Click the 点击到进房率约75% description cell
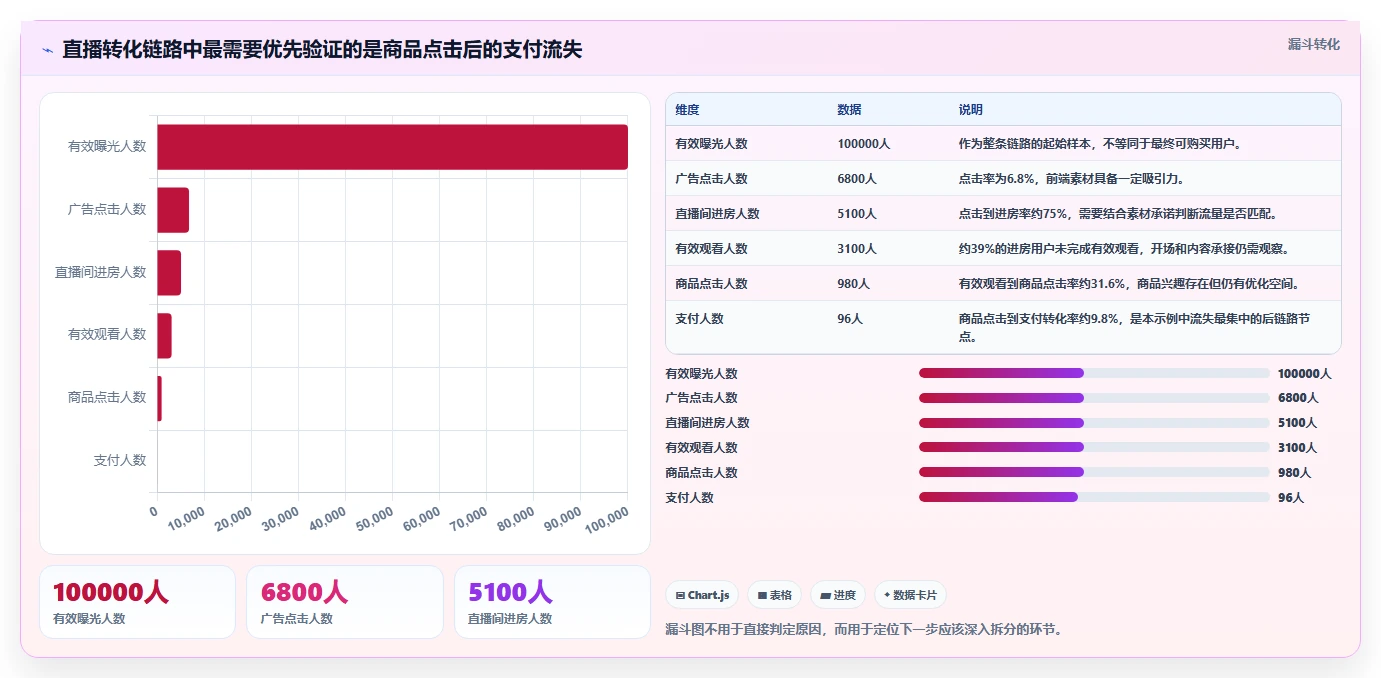This screenshot has height=678, width=1381. click(1118, 214)
